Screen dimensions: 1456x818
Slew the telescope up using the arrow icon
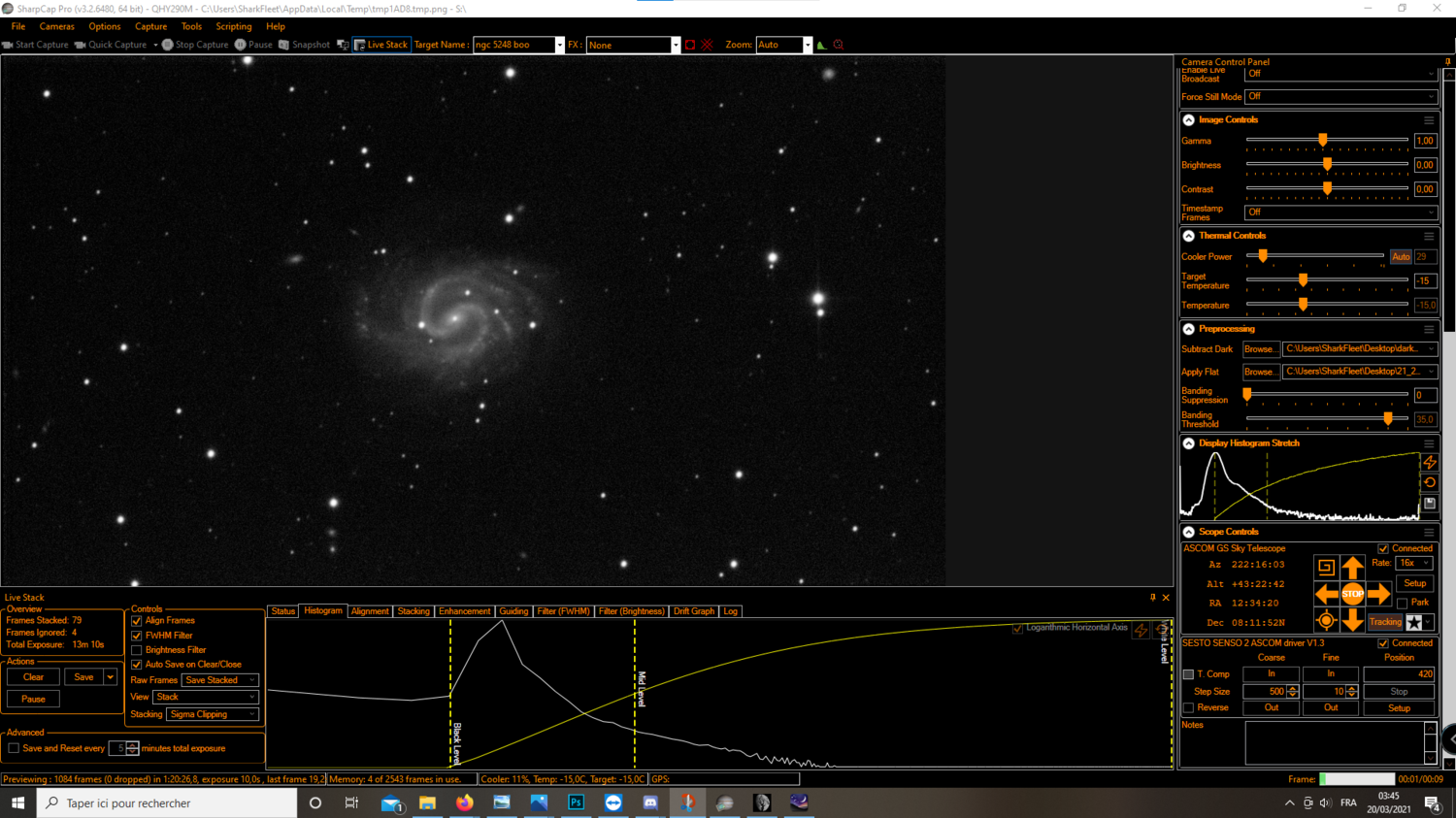1353,565
